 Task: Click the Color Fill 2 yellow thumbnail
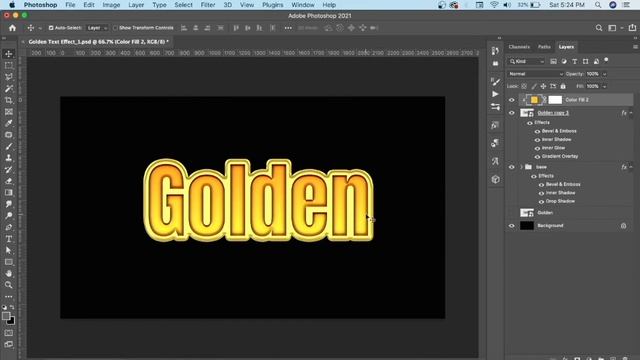(534, 100)
